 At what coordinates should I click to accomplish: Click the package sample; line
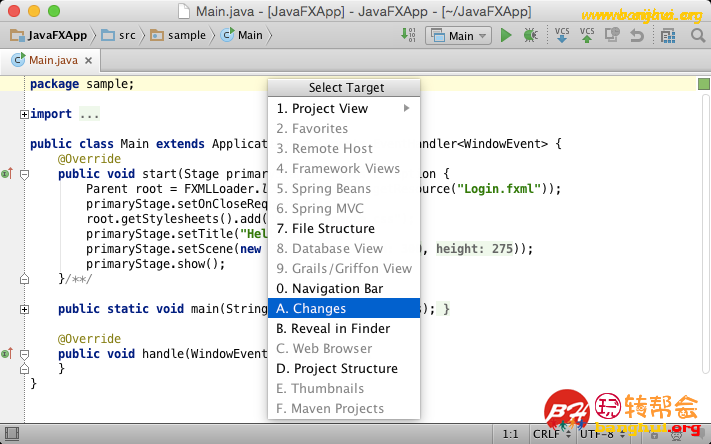82,84
